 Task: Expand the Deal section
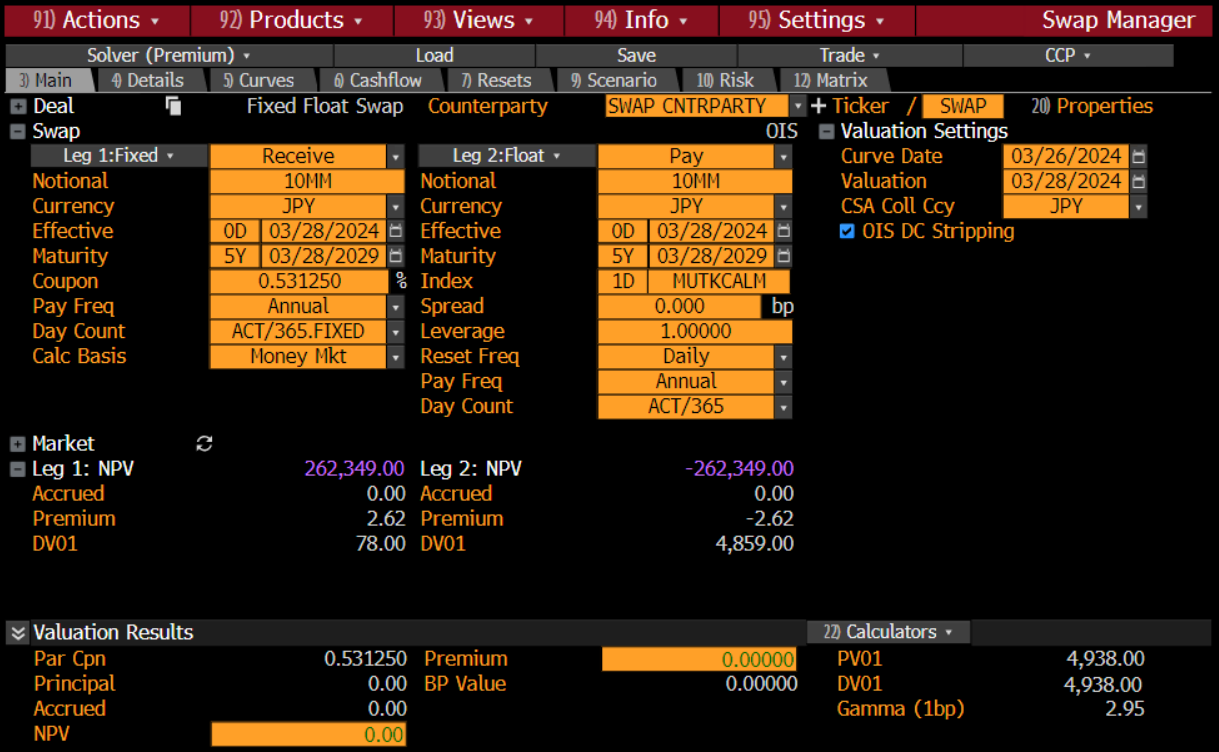coord(17,107)
